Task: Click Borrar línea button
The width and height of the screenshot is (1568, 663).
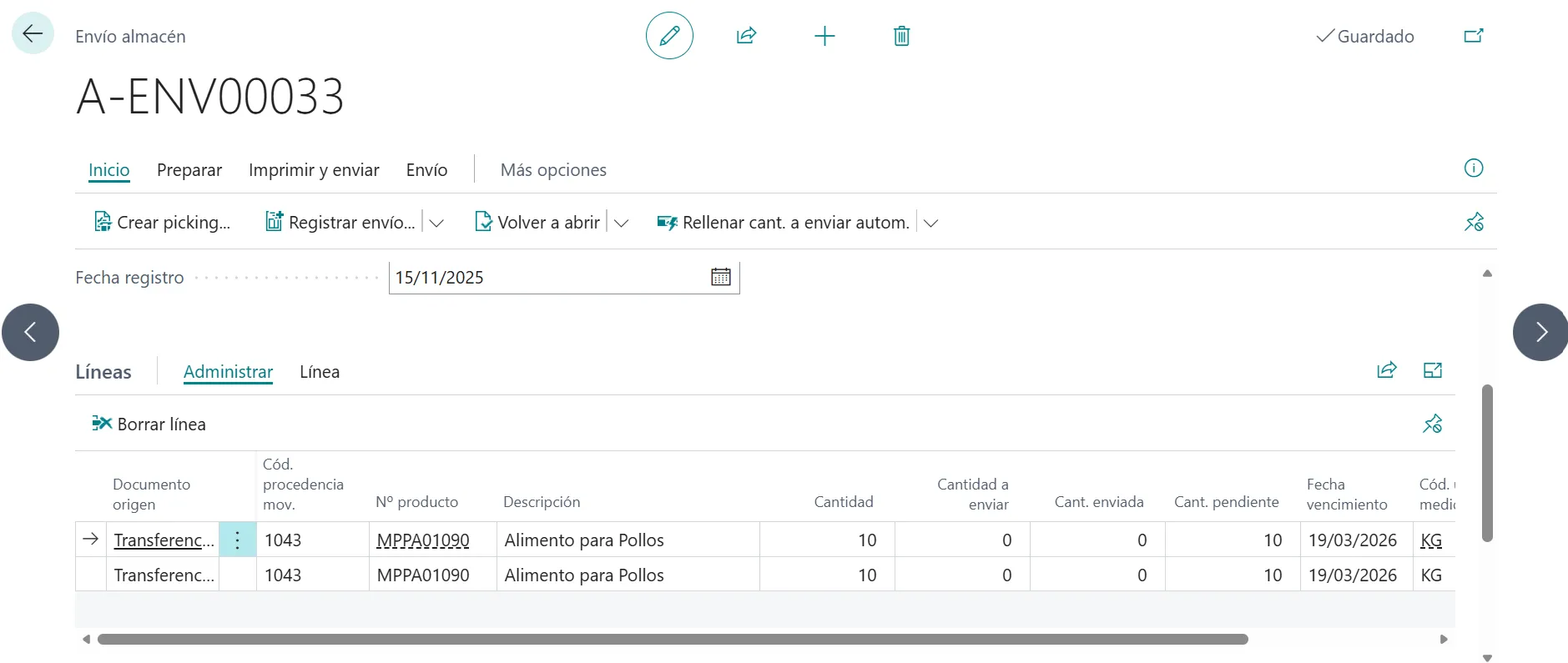Action: pyautogui.click(x=149, y=424)
